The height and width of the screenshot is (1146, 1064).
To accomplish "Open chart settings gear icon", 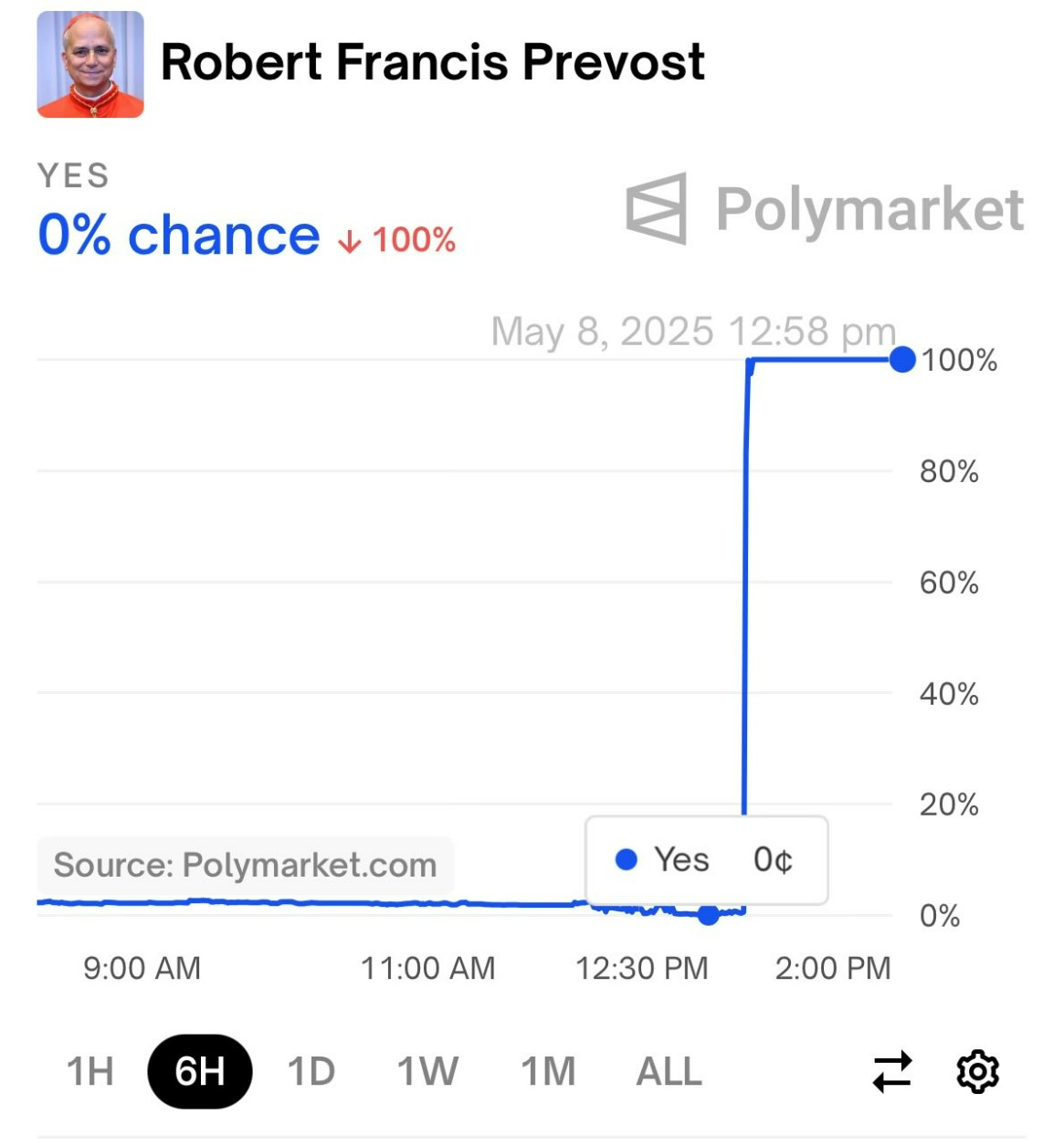I will (x=977, y=1071).
